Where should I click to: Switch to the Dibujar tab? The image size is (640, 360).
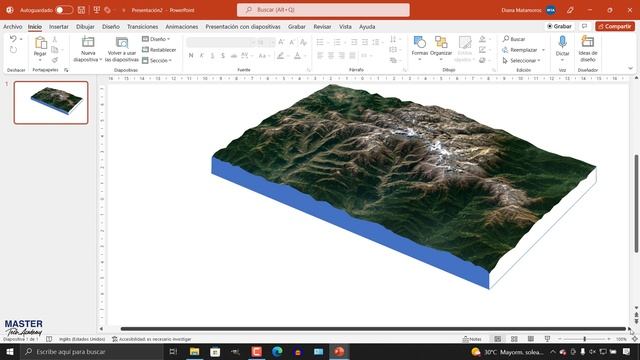click(x=85, y=27)
